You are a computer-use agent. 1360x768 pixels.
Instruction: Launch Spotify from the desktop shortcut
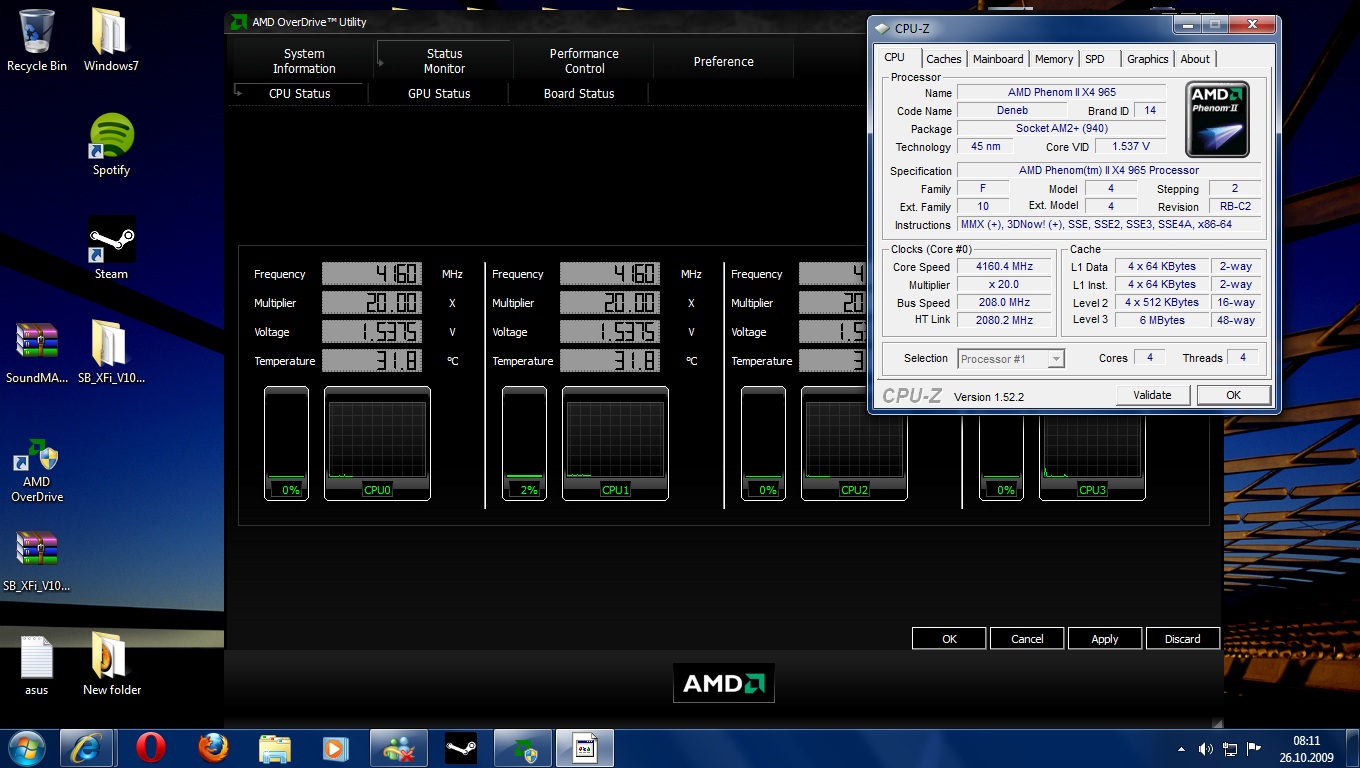[x=111, y=144]
